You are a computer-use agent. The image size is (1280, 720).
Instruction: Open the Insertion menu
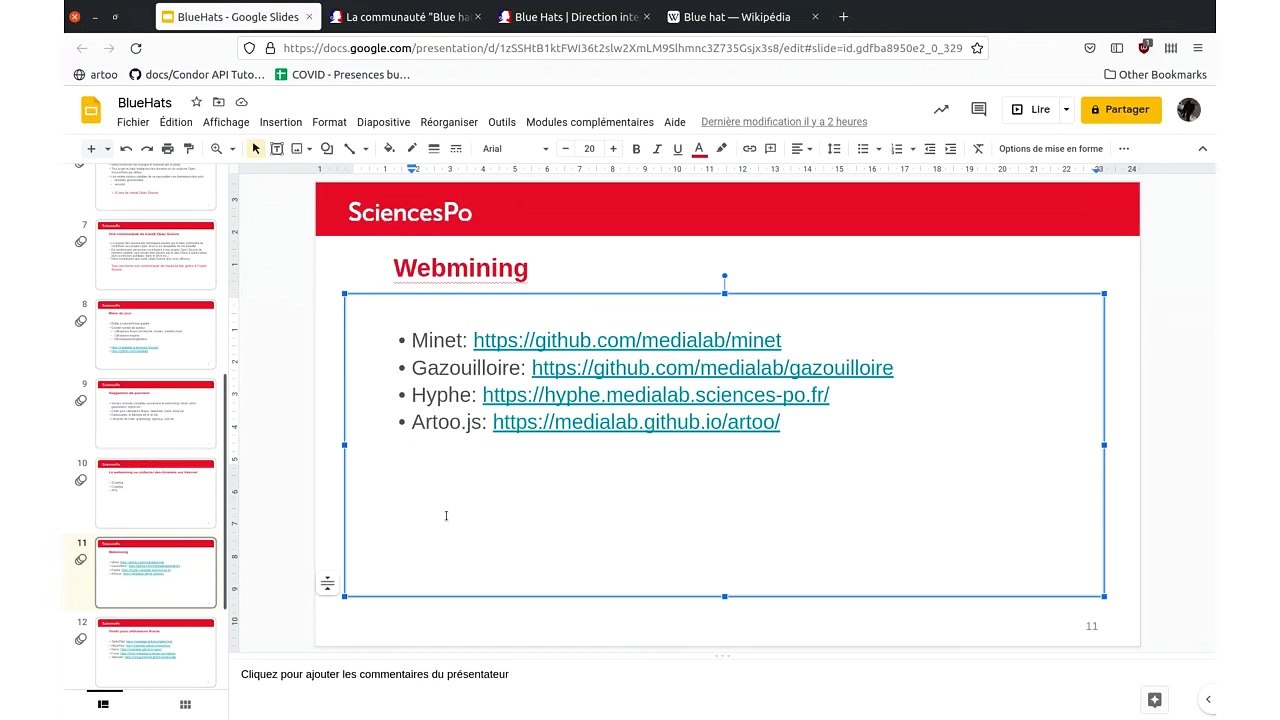pos(281,122)
